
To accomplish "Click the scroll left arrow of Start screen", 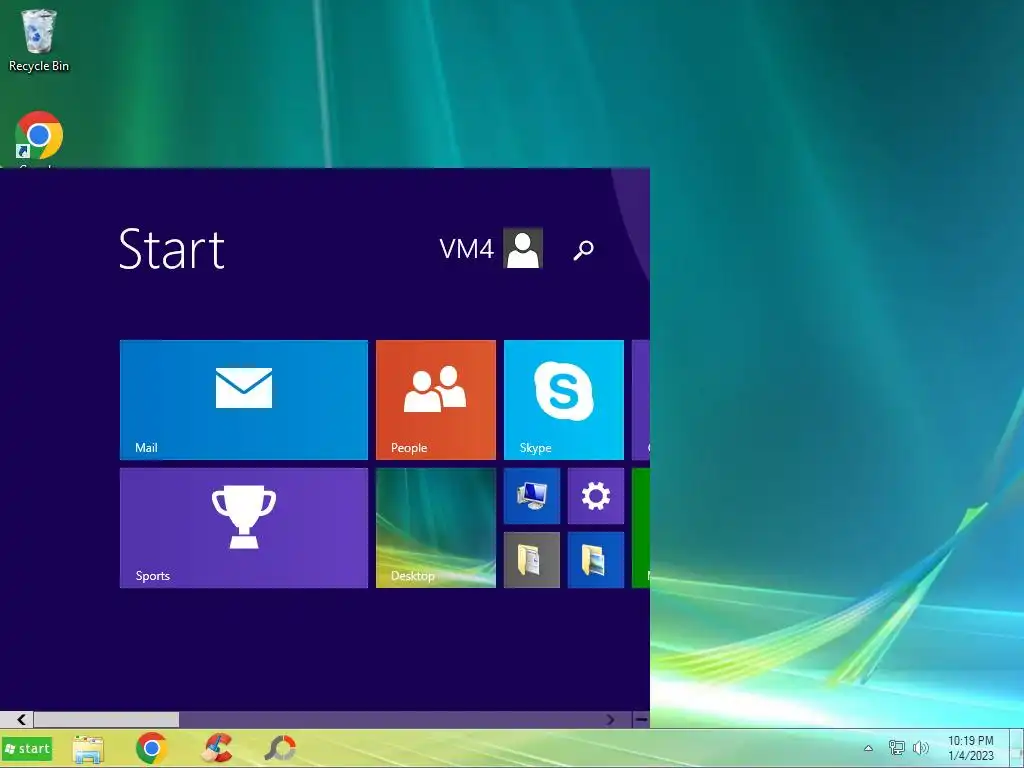I will (x=21, y=720).
